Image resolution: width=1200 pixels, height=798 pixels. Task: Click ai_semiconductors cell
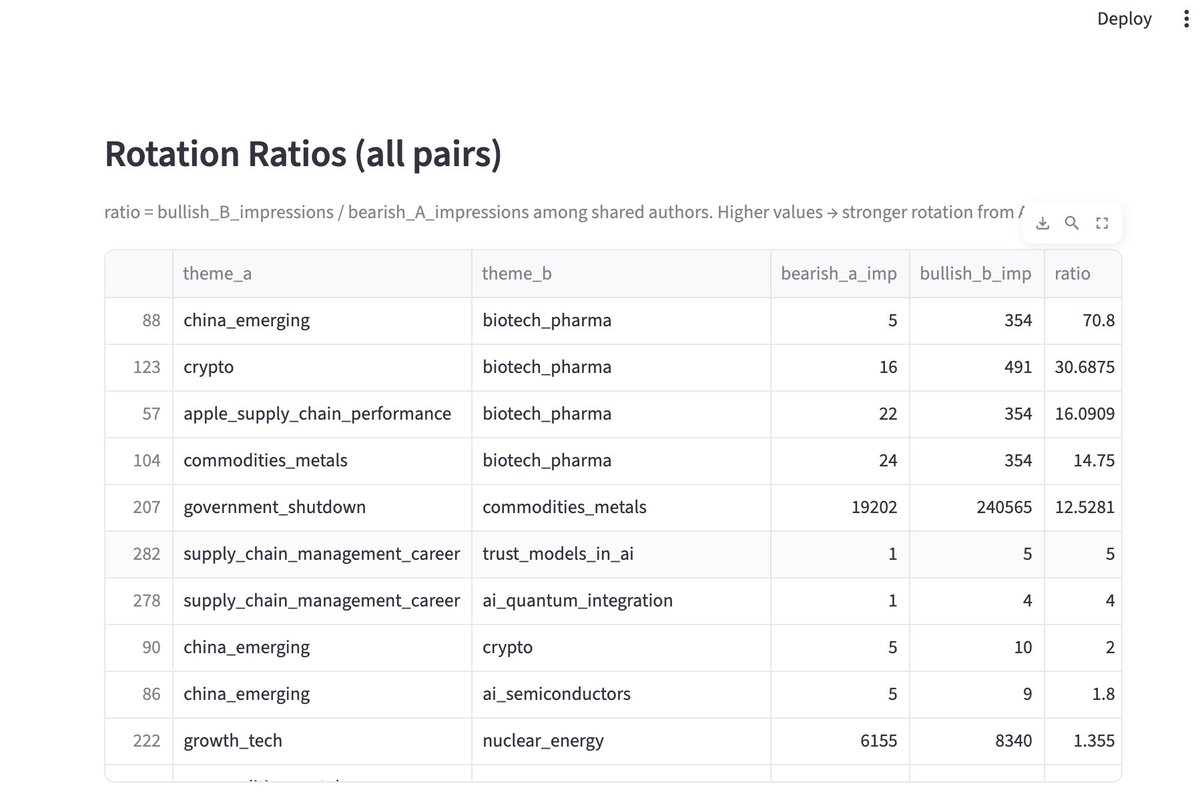(x=621, y=694)
